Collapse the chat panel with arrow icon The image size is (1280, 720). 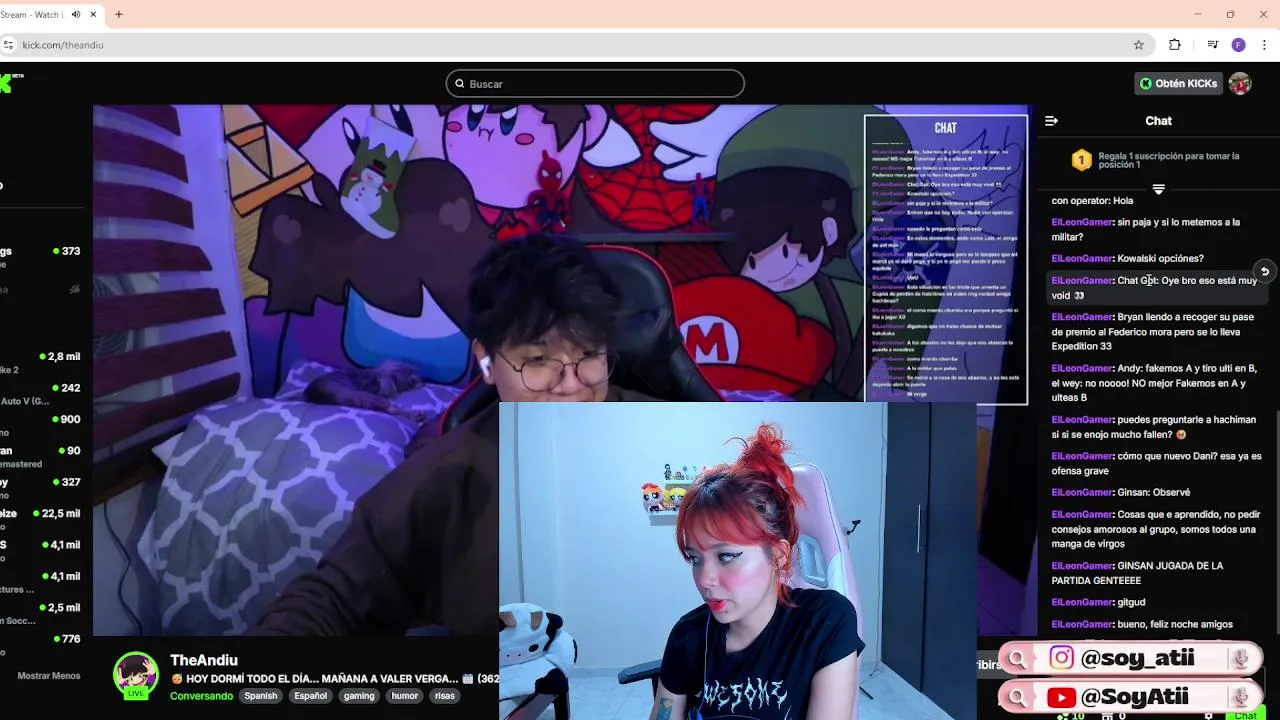pyautogui.click(x=1051, y=121)
